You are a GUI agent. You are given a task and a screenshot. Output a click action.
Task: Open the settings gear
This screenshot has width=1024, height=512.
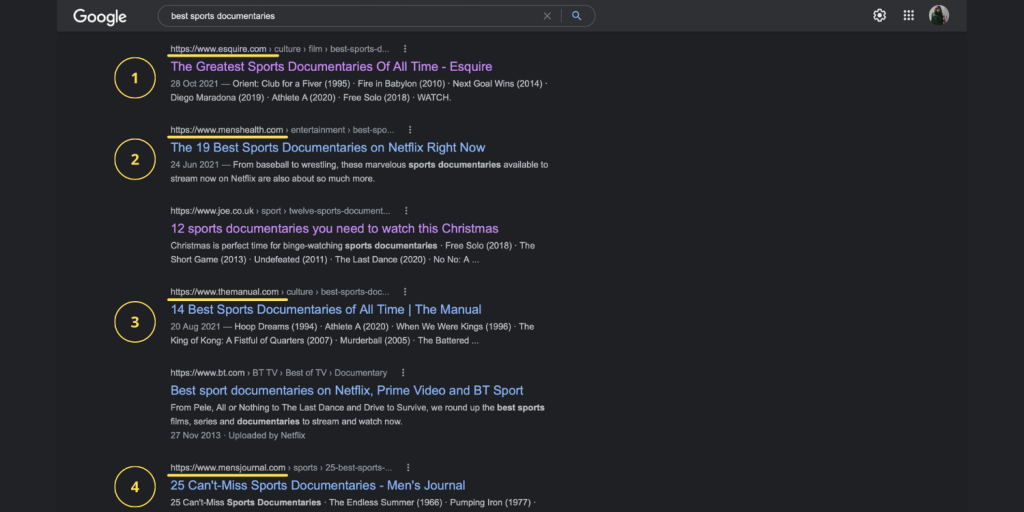(x=880, y=16)
